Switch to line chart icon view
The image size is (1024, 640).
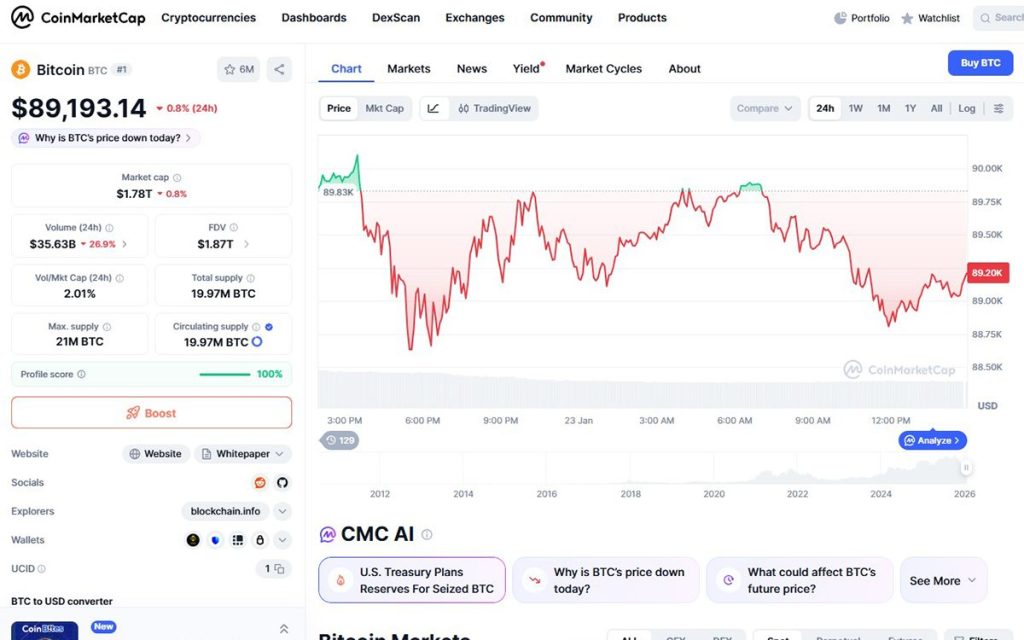433,109
